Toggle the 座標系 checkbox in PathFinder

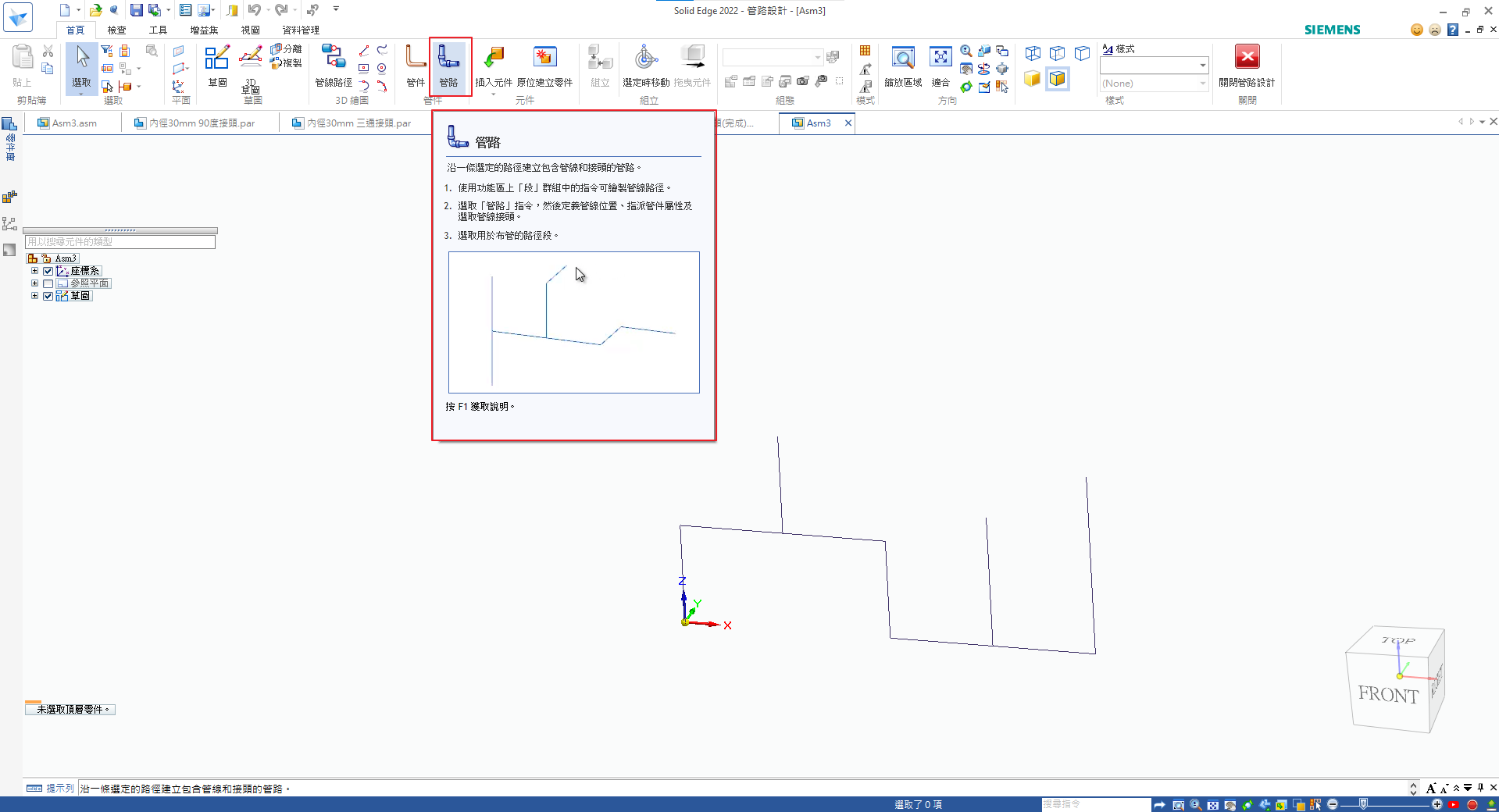[48, 271]
